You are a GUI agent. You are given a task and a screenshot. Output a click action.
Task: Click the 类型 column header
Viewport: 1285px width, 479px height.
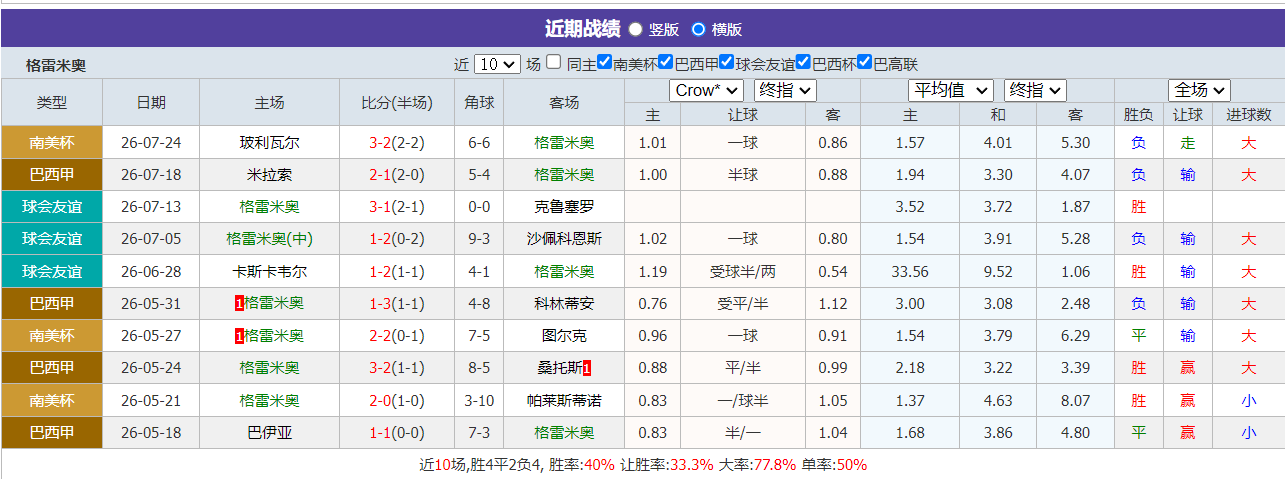click(52, 102)
